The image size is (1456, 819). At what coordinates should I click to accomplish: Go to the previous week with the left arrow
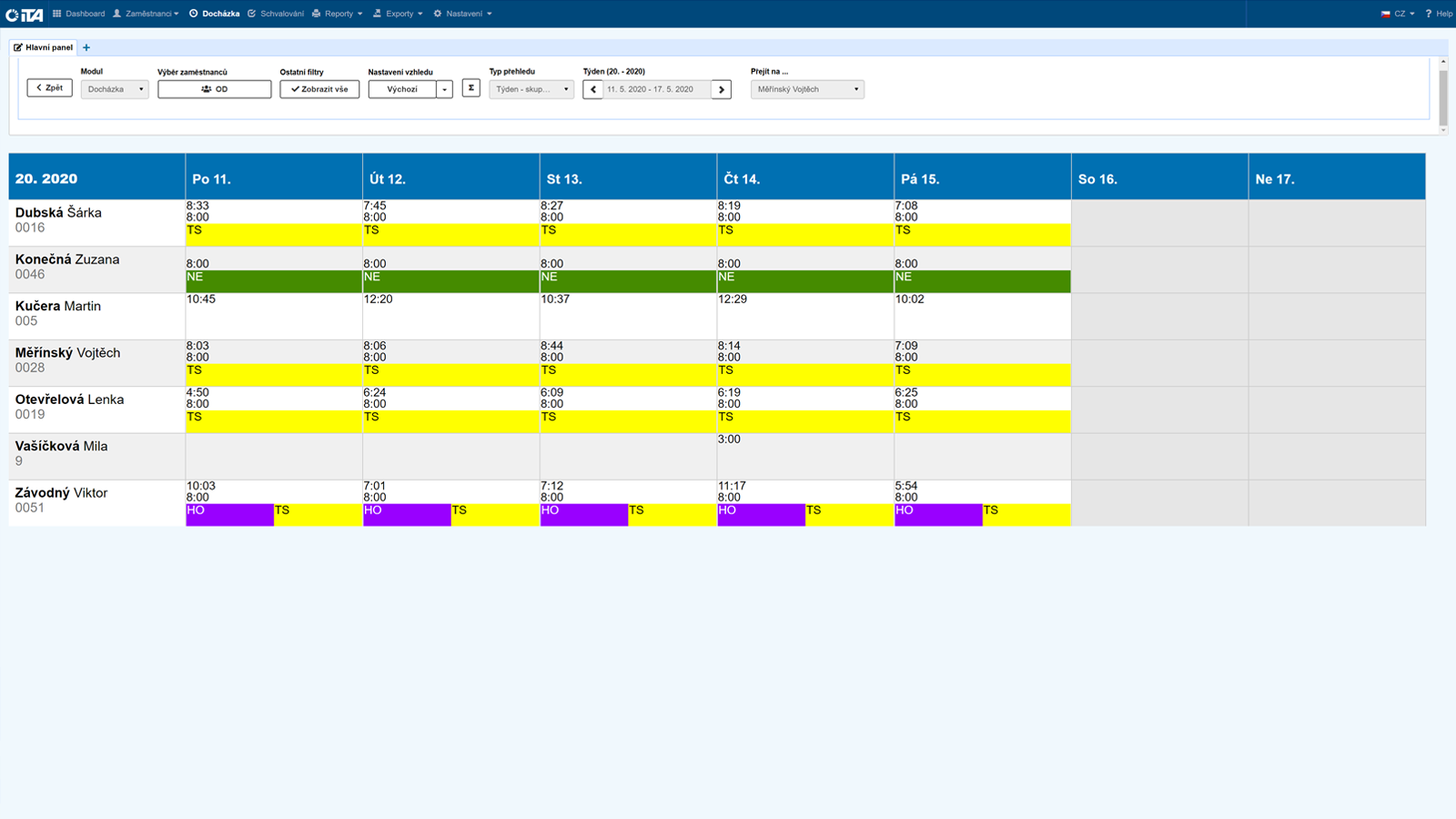click(593, 89)
